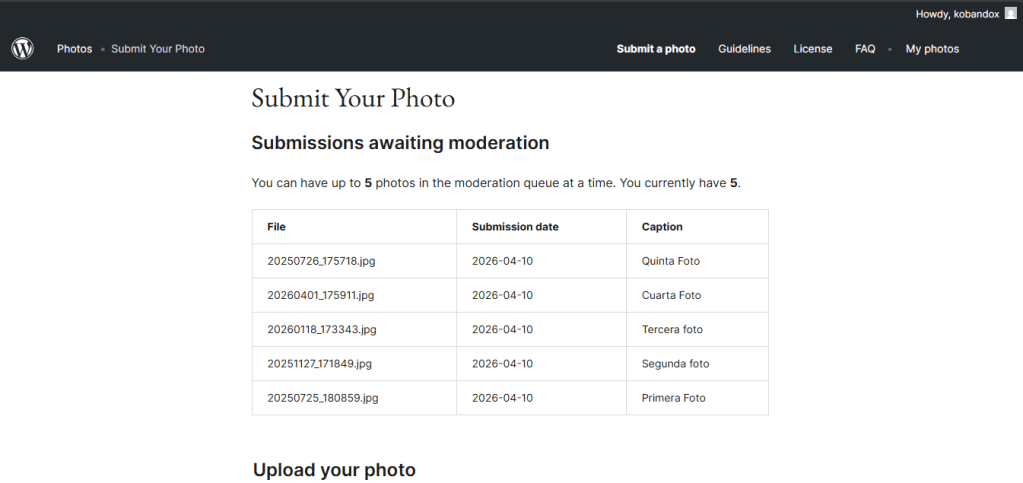Click the Submit Your Photo breadcrumb
1023x483 pixels.
tap(158, 49)
